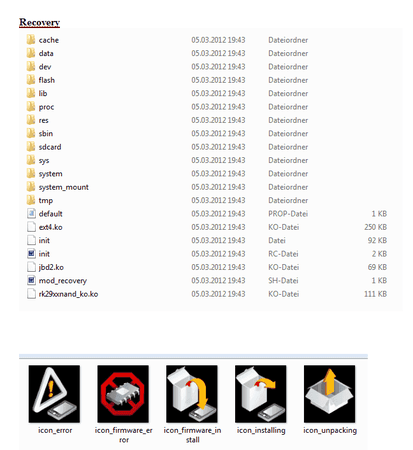The width and height of the screenshot is (413, 450).
Task: Click the jbd2.ko file icon
Action: coord(31,267)
